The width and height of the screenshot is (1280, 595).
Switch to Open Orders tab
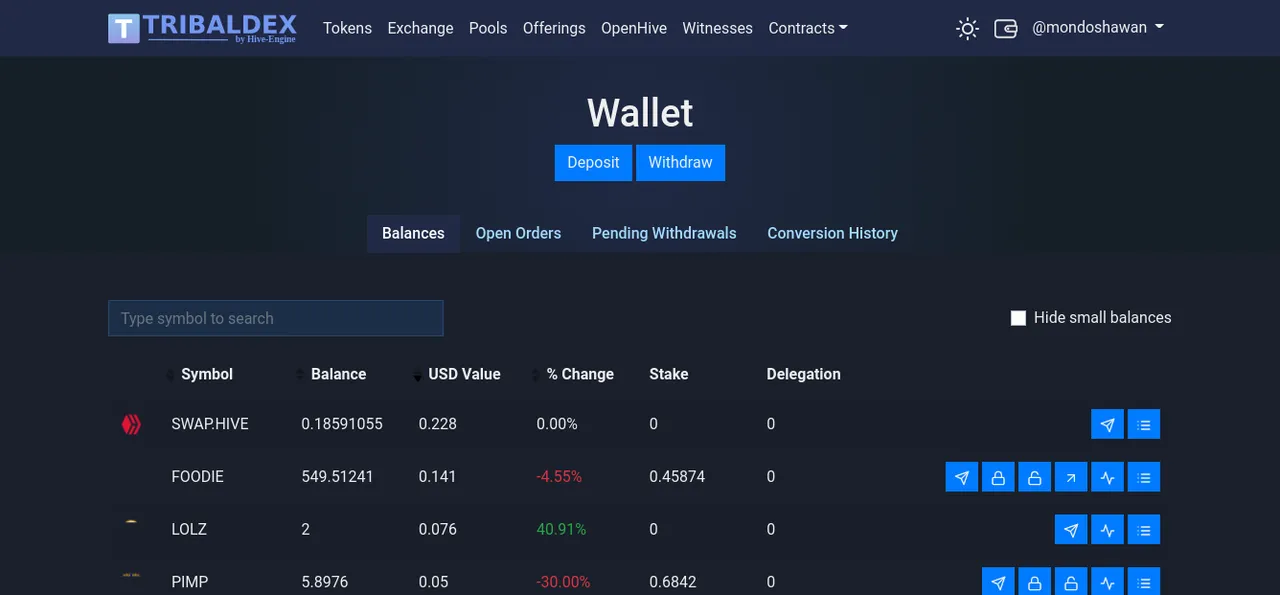tap(518, 233)
